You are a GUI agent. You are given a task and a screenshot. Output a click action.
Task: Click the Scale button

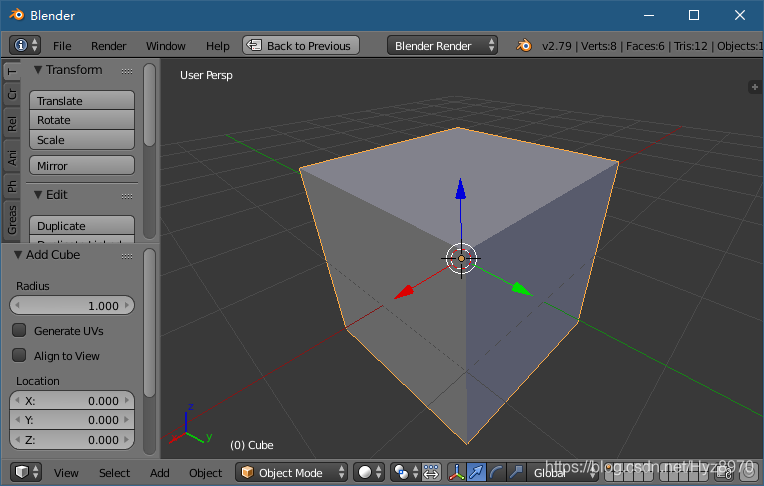point(82,140)
